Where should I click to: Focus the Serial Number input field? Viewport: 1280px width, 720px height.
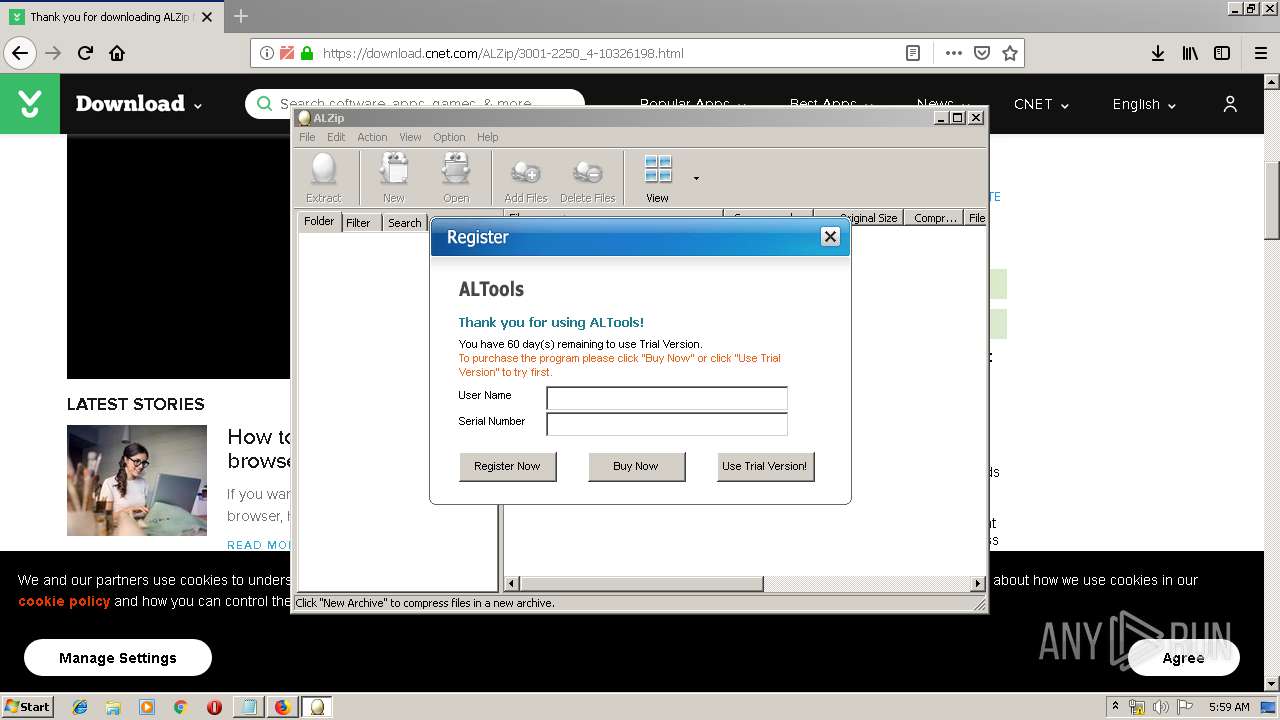667,424
